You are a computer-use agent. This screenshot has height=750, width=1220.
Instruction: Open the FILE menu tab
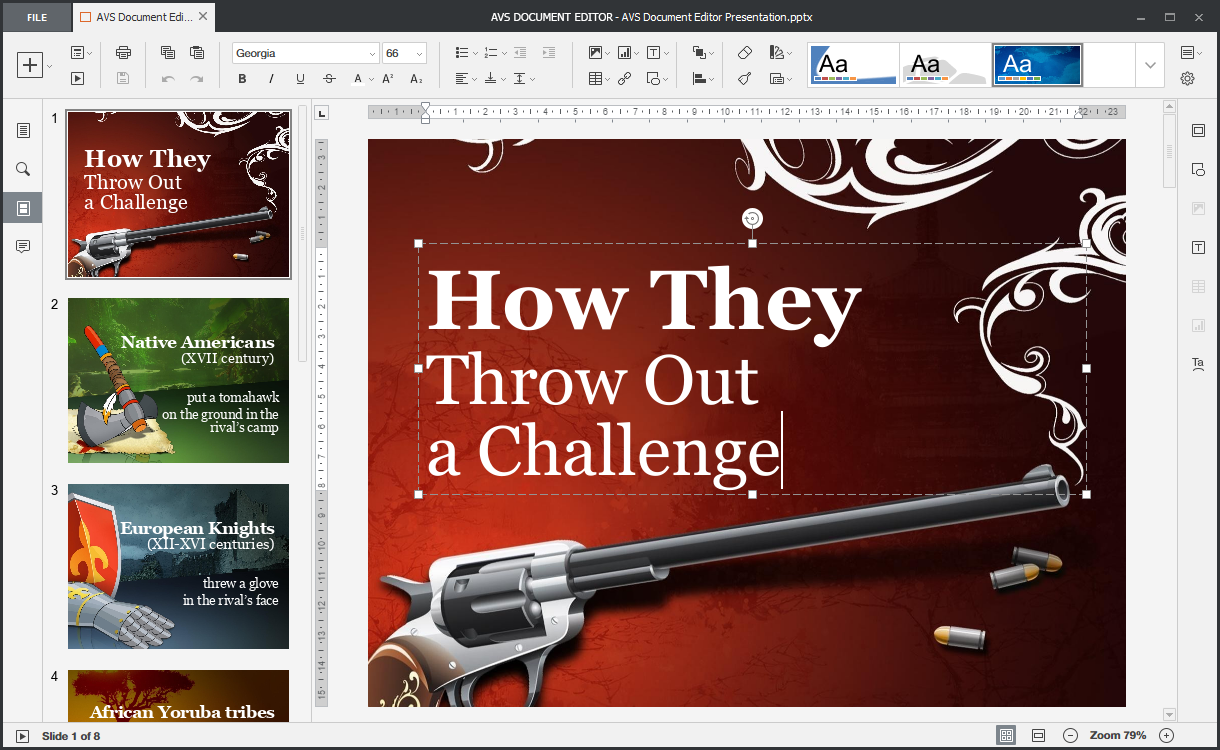point(36,17)
